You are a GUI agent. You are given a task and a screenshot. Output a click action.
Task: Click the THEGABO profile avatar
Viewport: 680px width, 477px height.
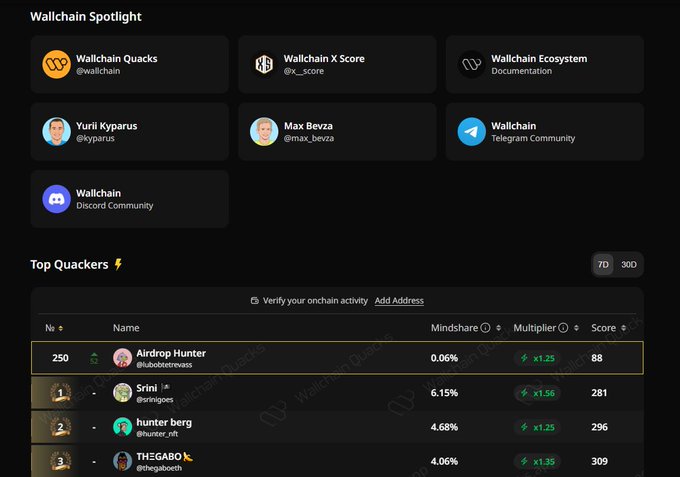(x=122, y=461)
